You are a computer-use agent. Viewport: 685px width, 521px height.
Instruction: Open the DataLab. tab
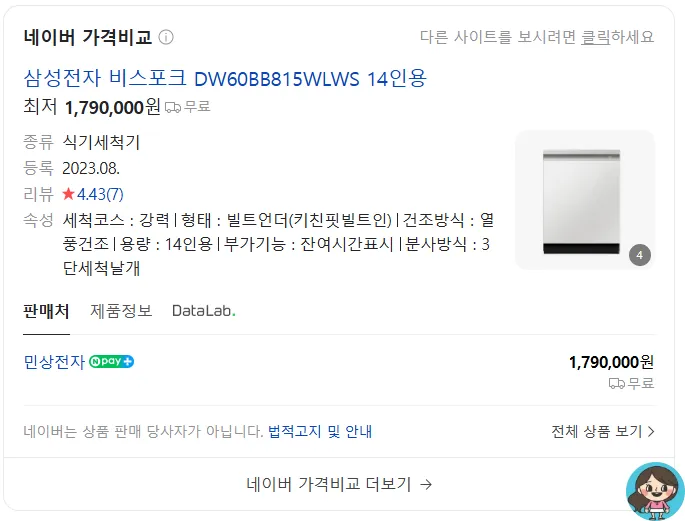tap(204, 311)
